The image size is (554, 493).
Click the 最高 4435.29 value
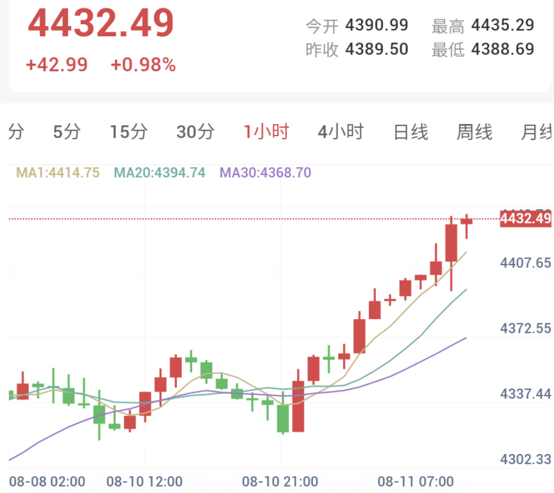(x=502, y=25)
